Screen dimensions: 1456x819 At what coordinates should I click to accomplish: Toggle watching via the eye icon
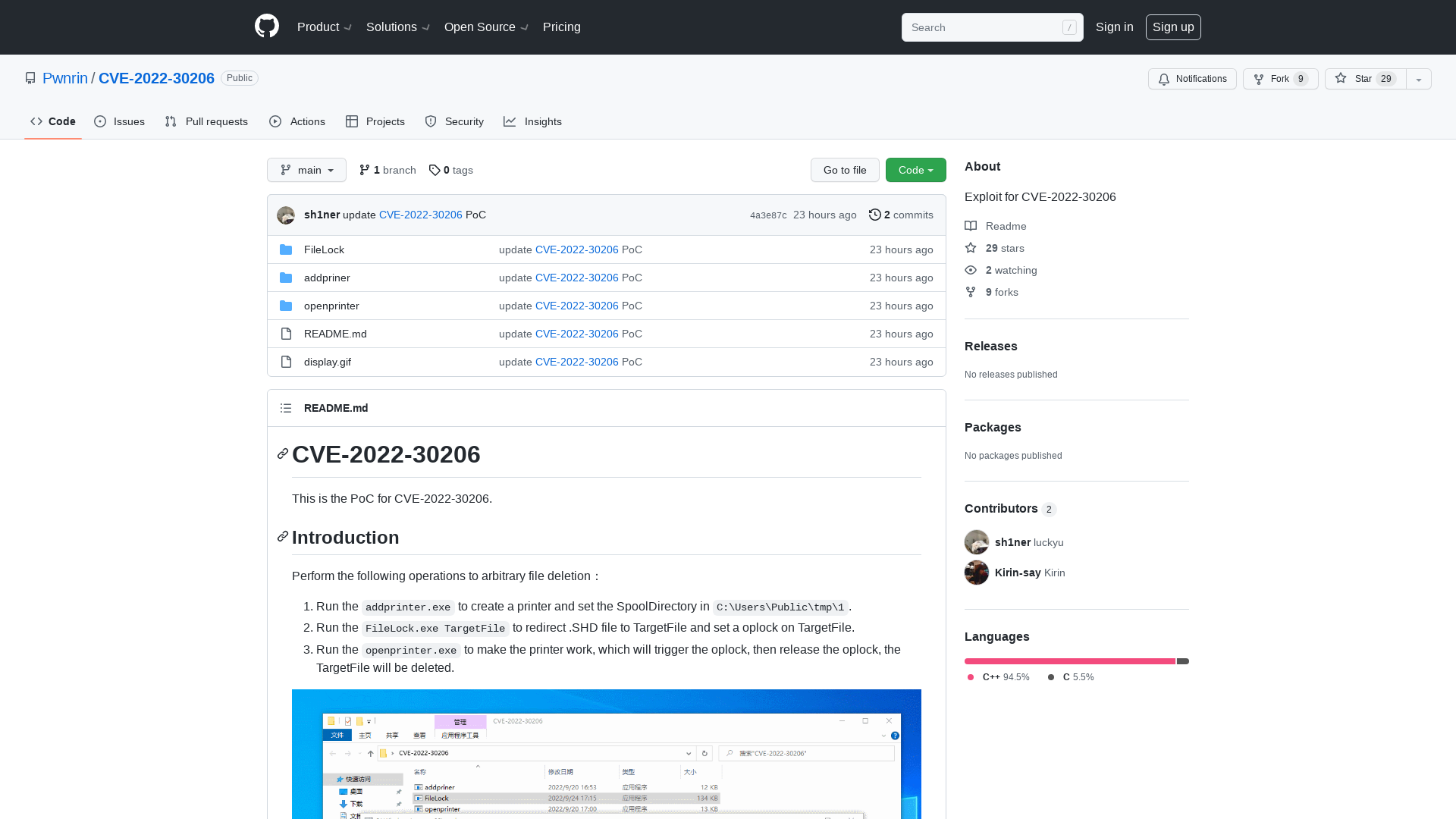click(x=970, y=270)
